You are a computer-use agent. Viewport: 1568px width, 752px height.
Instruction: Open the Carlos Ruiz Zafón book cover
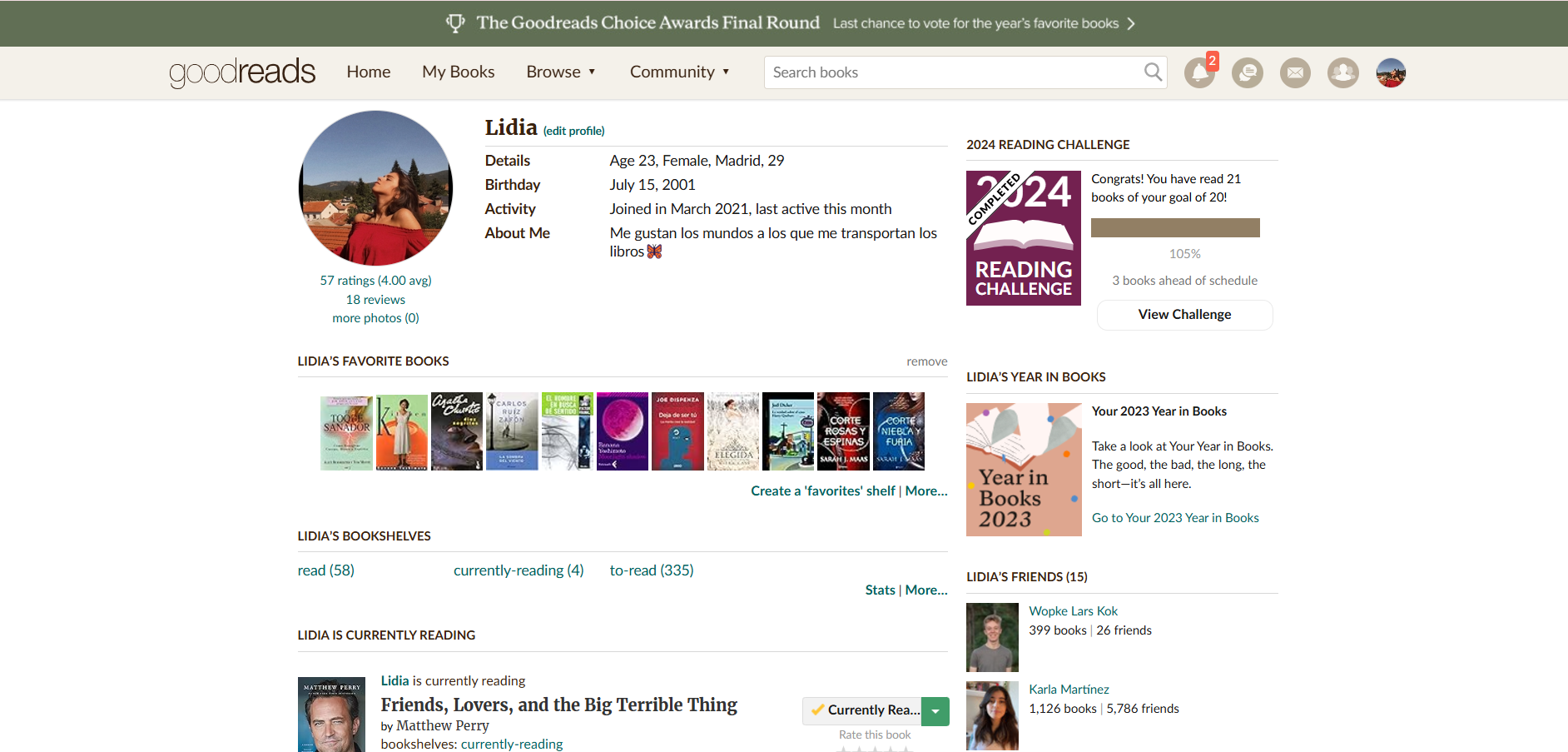pyautogui.click(x=512, y=431)
